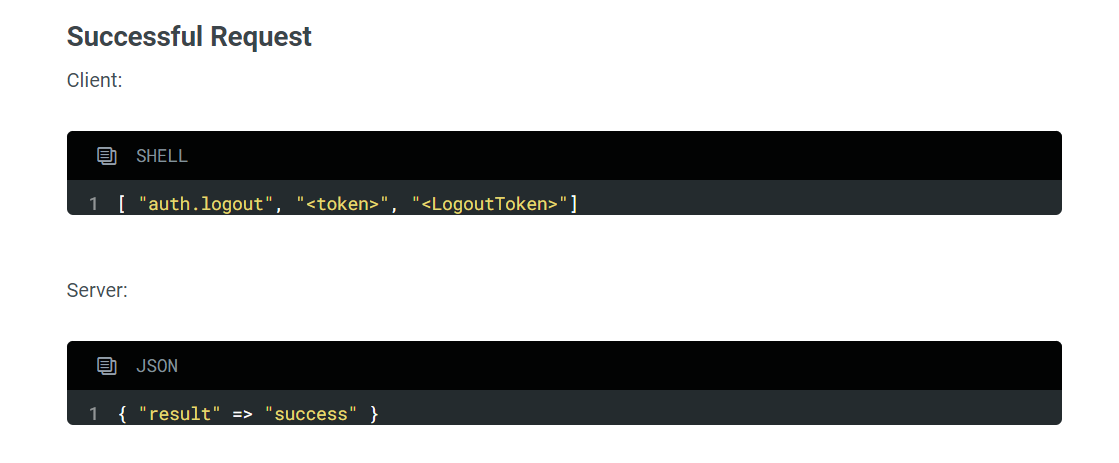Click line number 1 in shell block
This screenshot has width=1119, height=463.
click(x=93, y=205)
